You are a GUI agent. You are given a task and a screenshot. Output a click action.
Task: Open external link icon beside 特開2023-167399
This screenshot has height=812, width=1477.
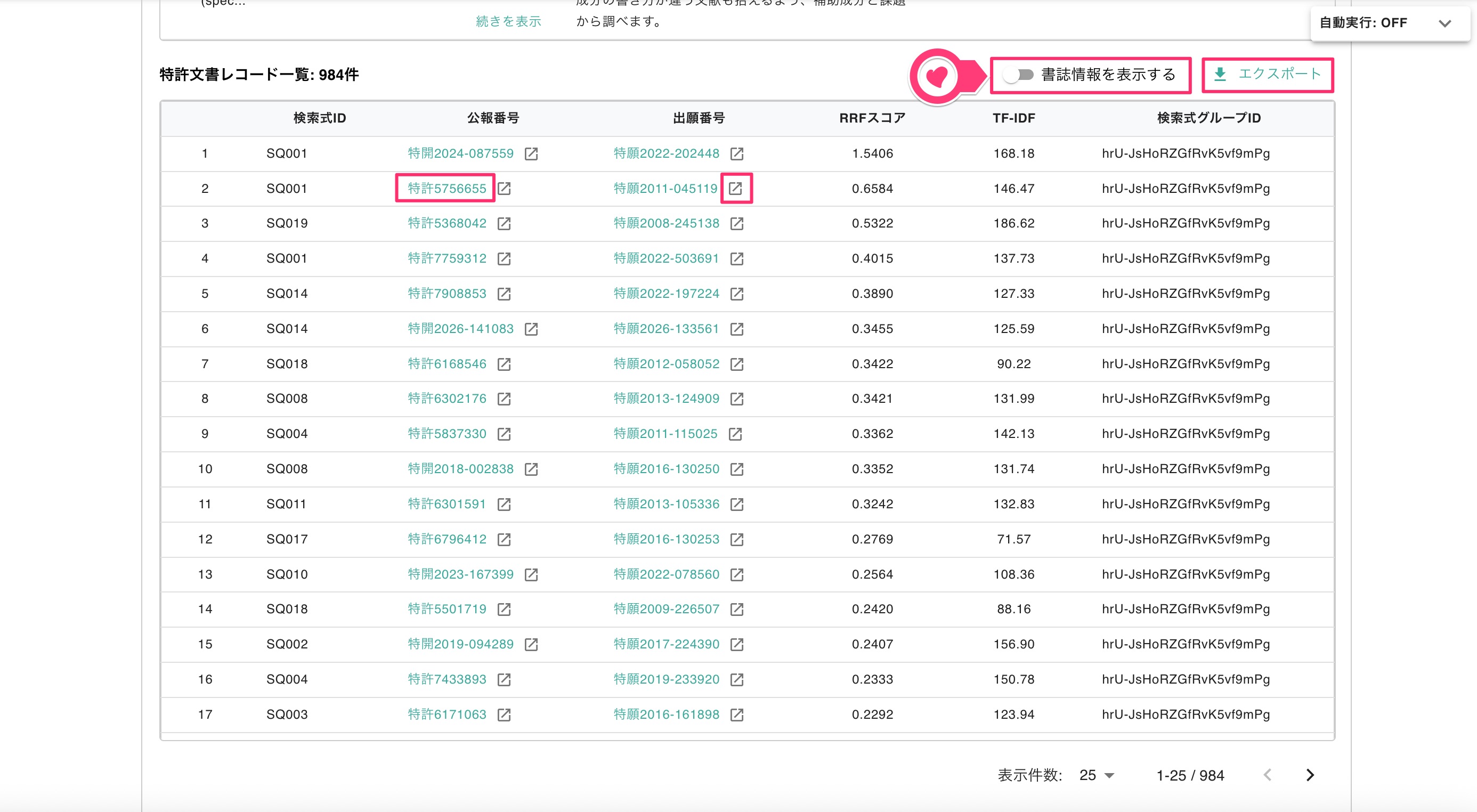[531, 574]
